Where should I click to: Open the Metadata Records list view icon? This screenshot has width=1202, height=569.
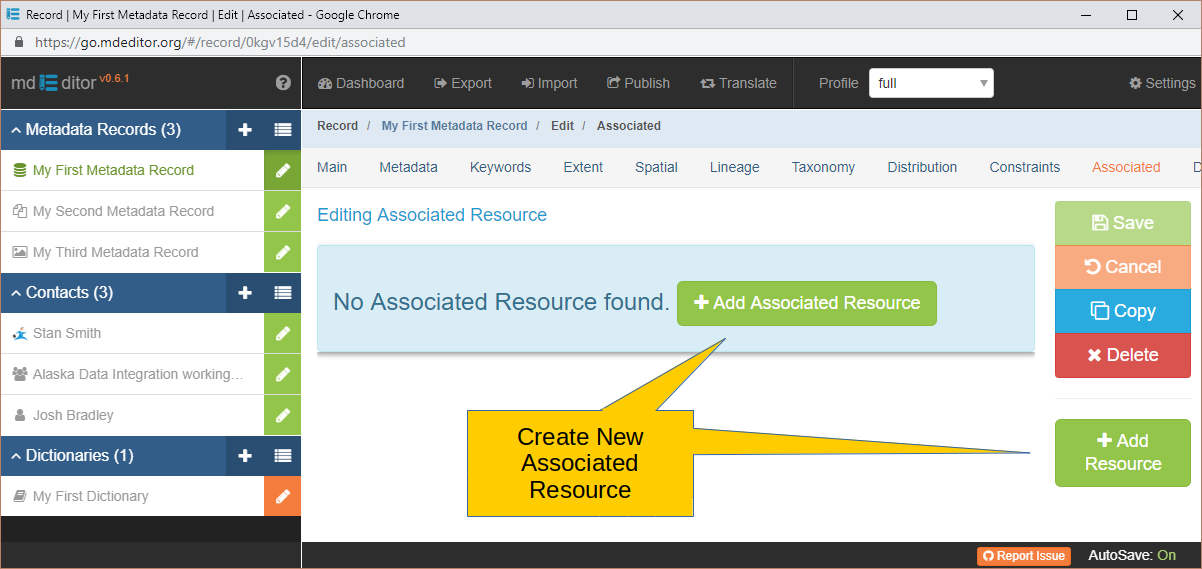(x=283, y=130)
